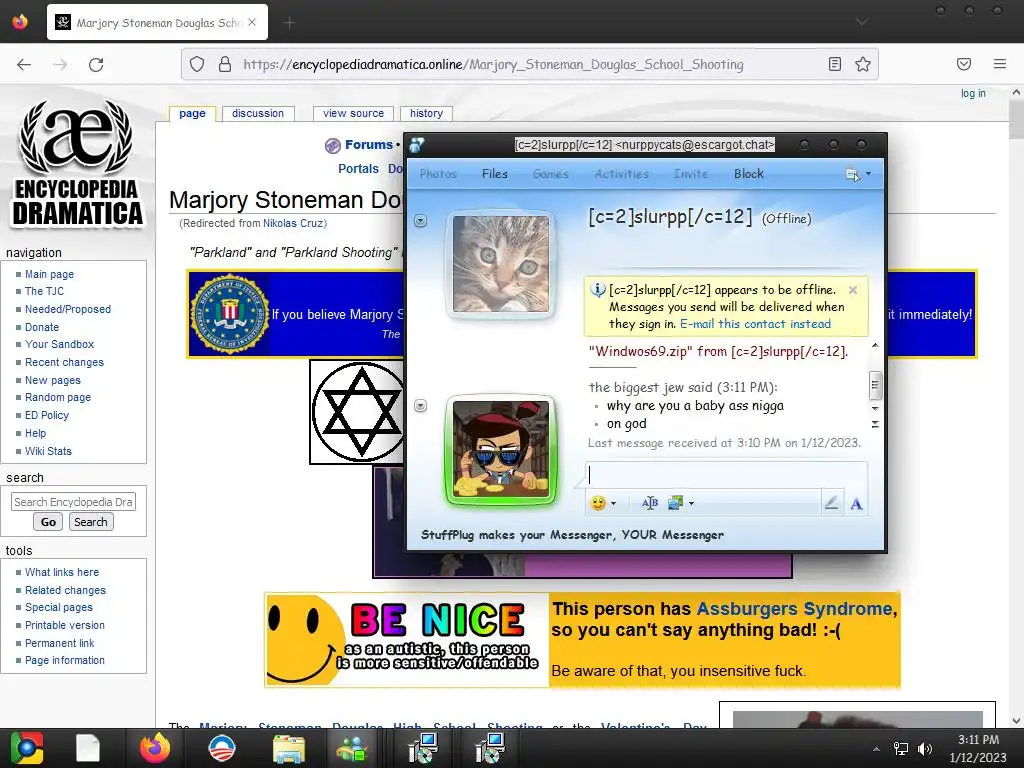
Task: Open a new tab with the plus button
Action: point(290,23)
